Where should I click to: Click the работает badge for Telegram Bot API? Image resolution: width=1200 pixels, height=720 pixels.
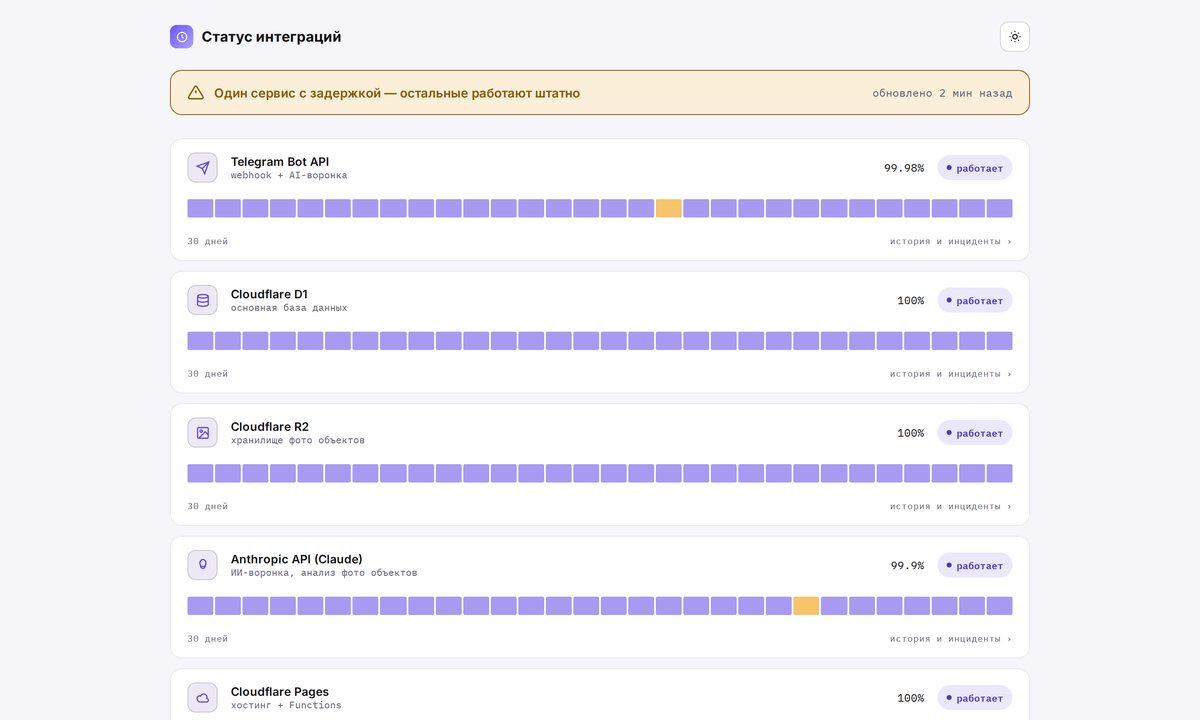point(975,168)
